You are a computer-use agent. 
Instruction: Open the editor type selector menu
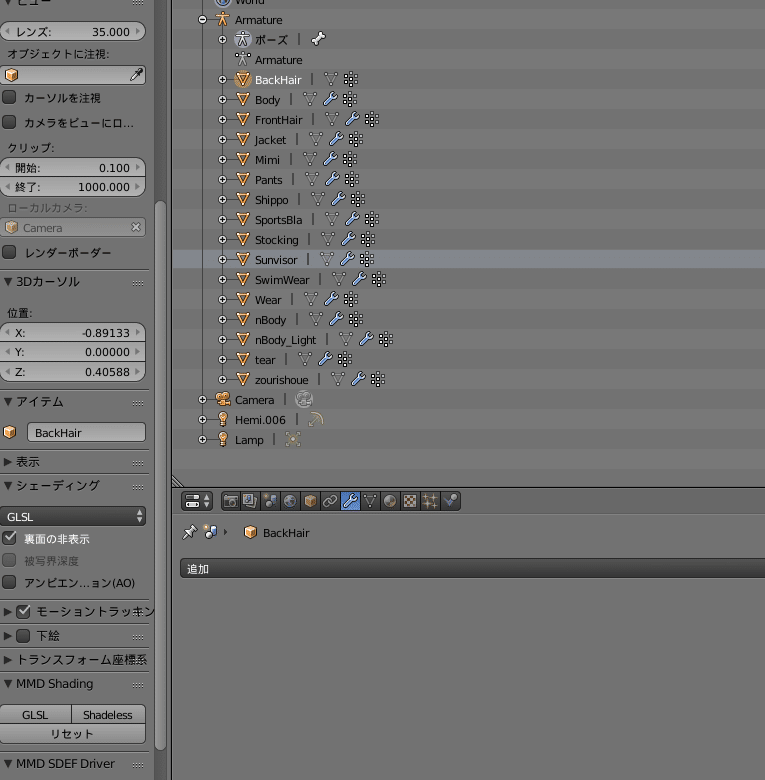(x=197, y=501)
